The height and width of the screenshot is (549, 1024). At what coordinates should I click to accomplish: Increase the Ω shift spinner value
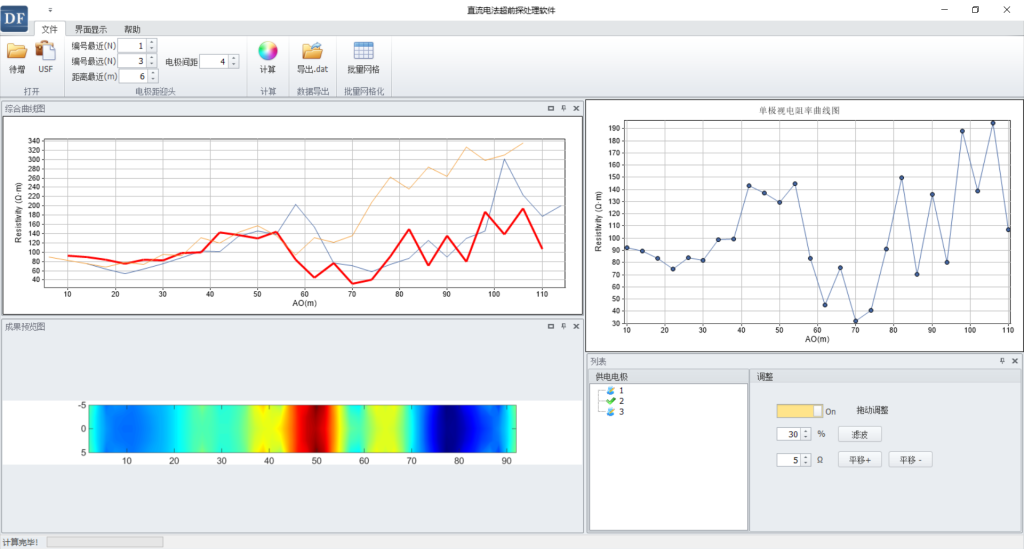[x=806, y=456]
